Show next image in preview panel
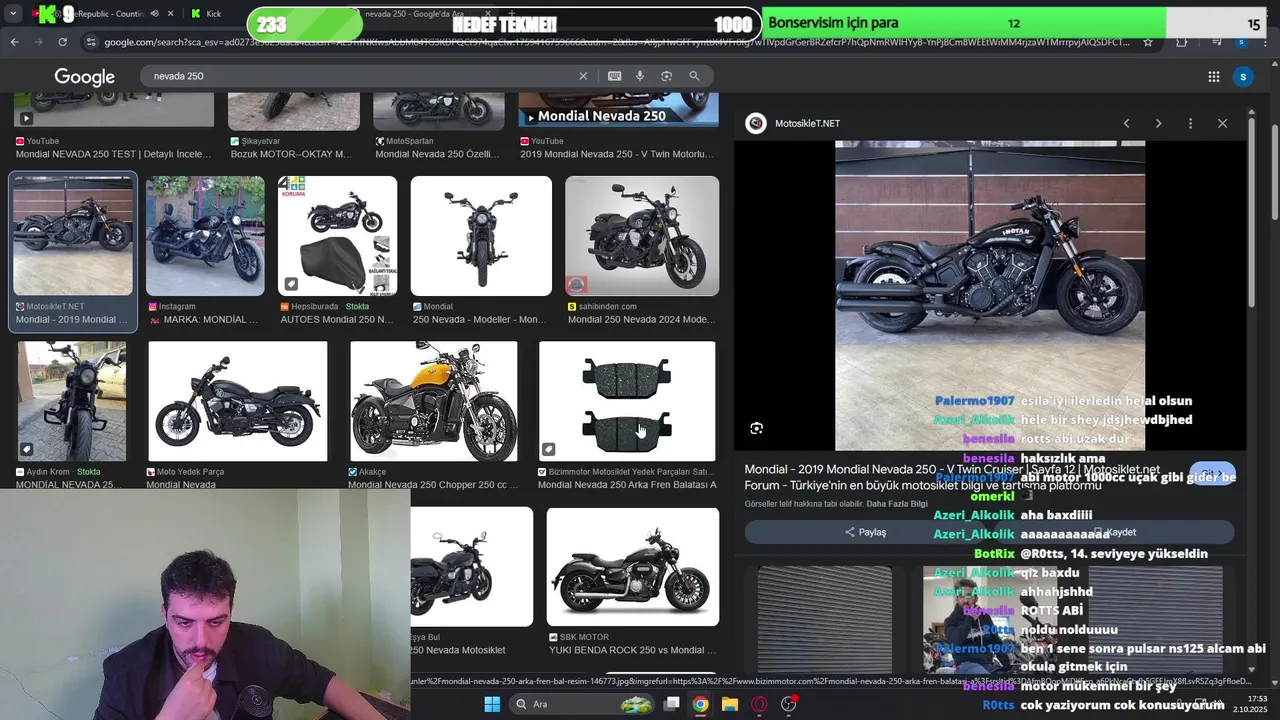1280x720 pixels. tap(1158, 123)
